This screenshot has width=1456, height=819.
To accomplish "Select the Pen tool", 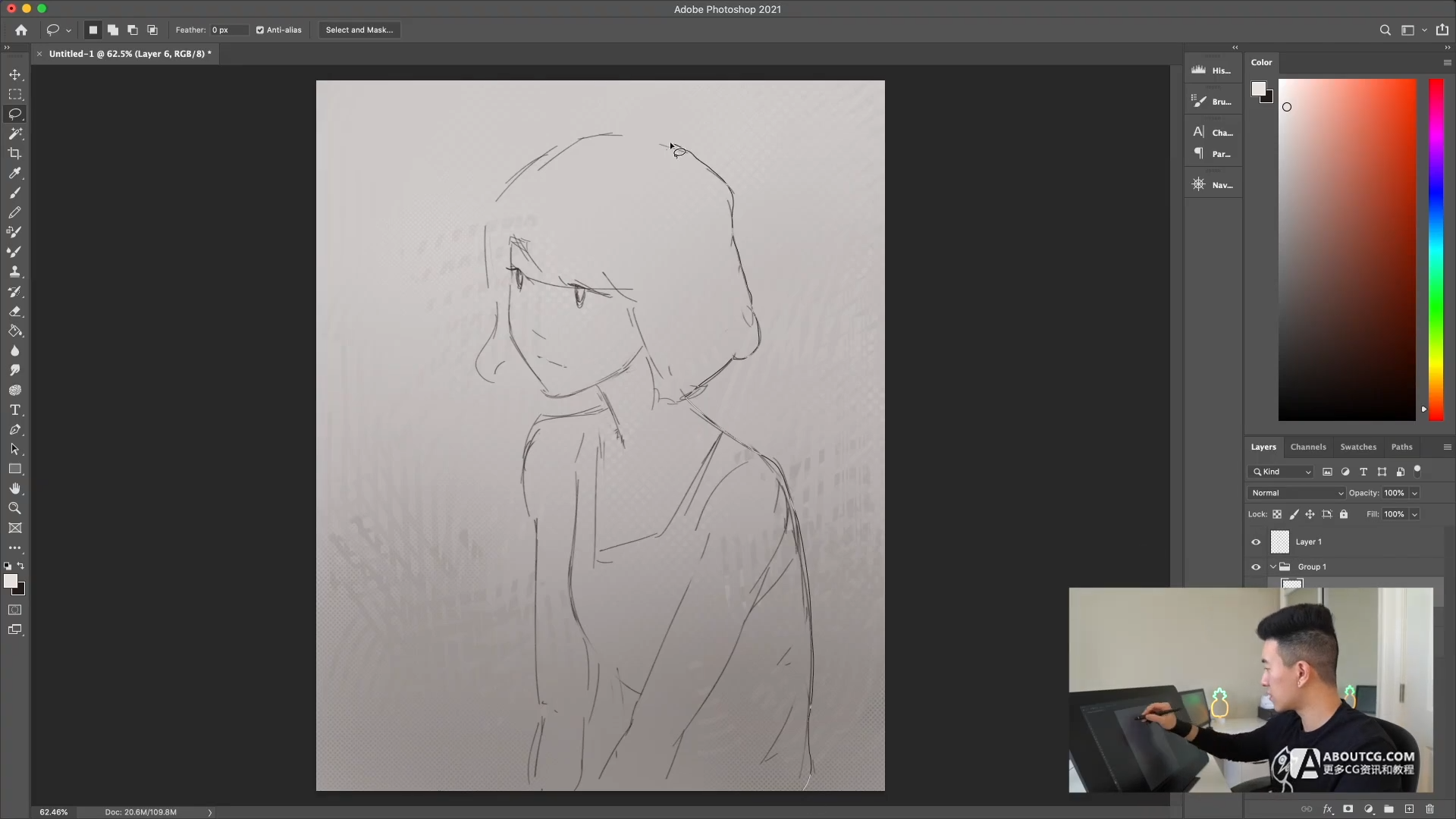I will (x=15, y=429).
